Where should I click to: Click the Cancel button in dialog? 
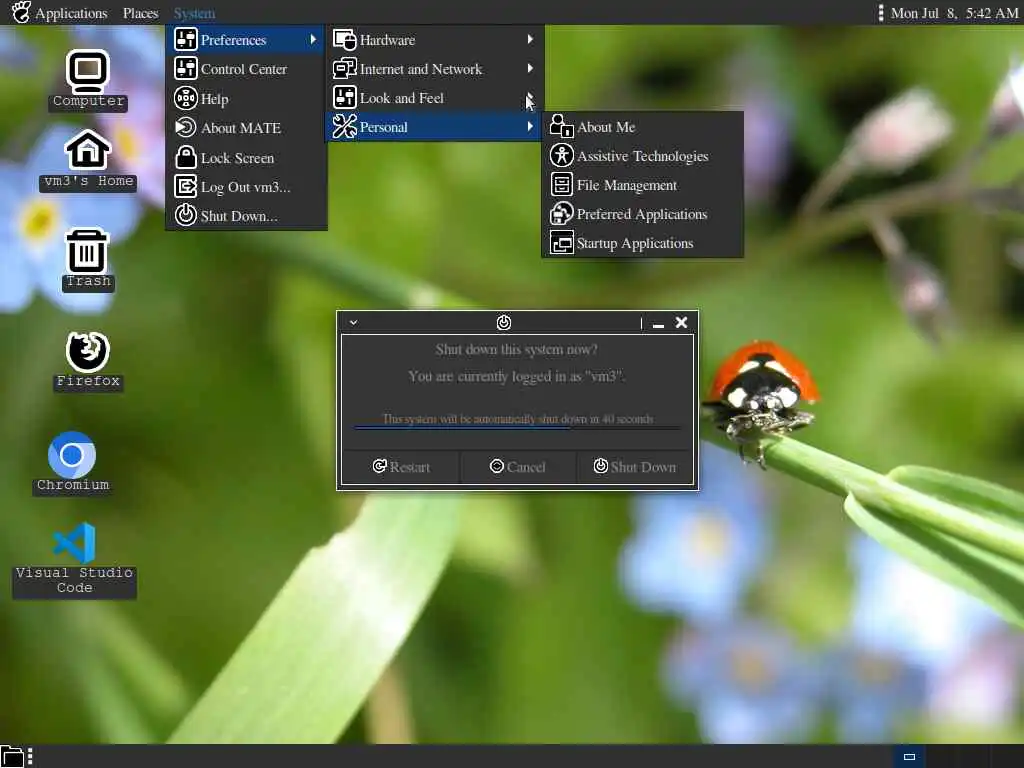[x=518, y=466]
